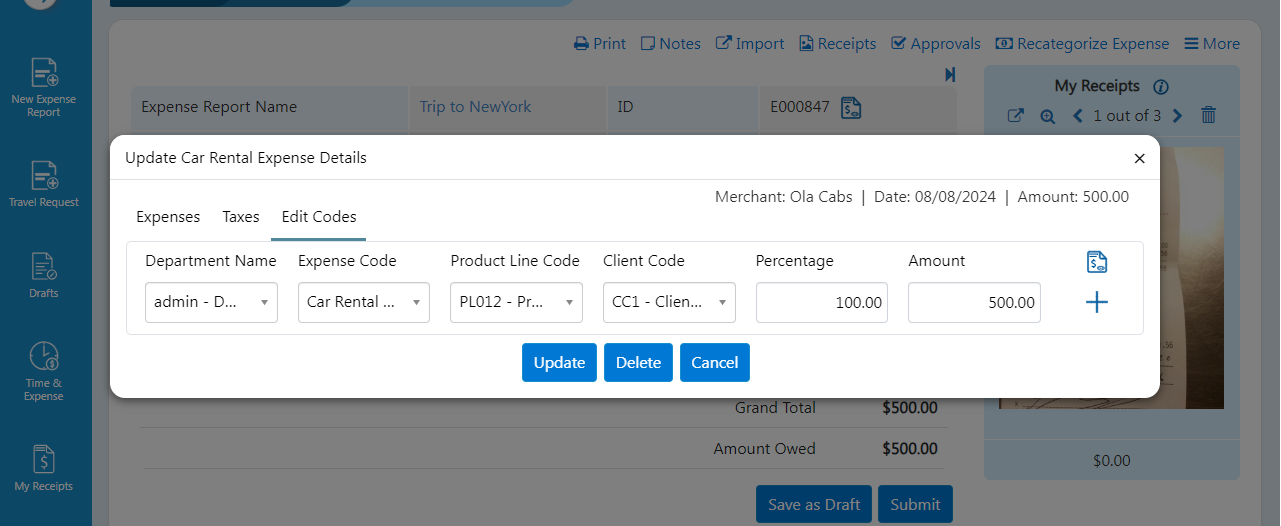1281x526 pixels.
Task: Click the icon beside ID E000847
Action: [x=851, y=107]
